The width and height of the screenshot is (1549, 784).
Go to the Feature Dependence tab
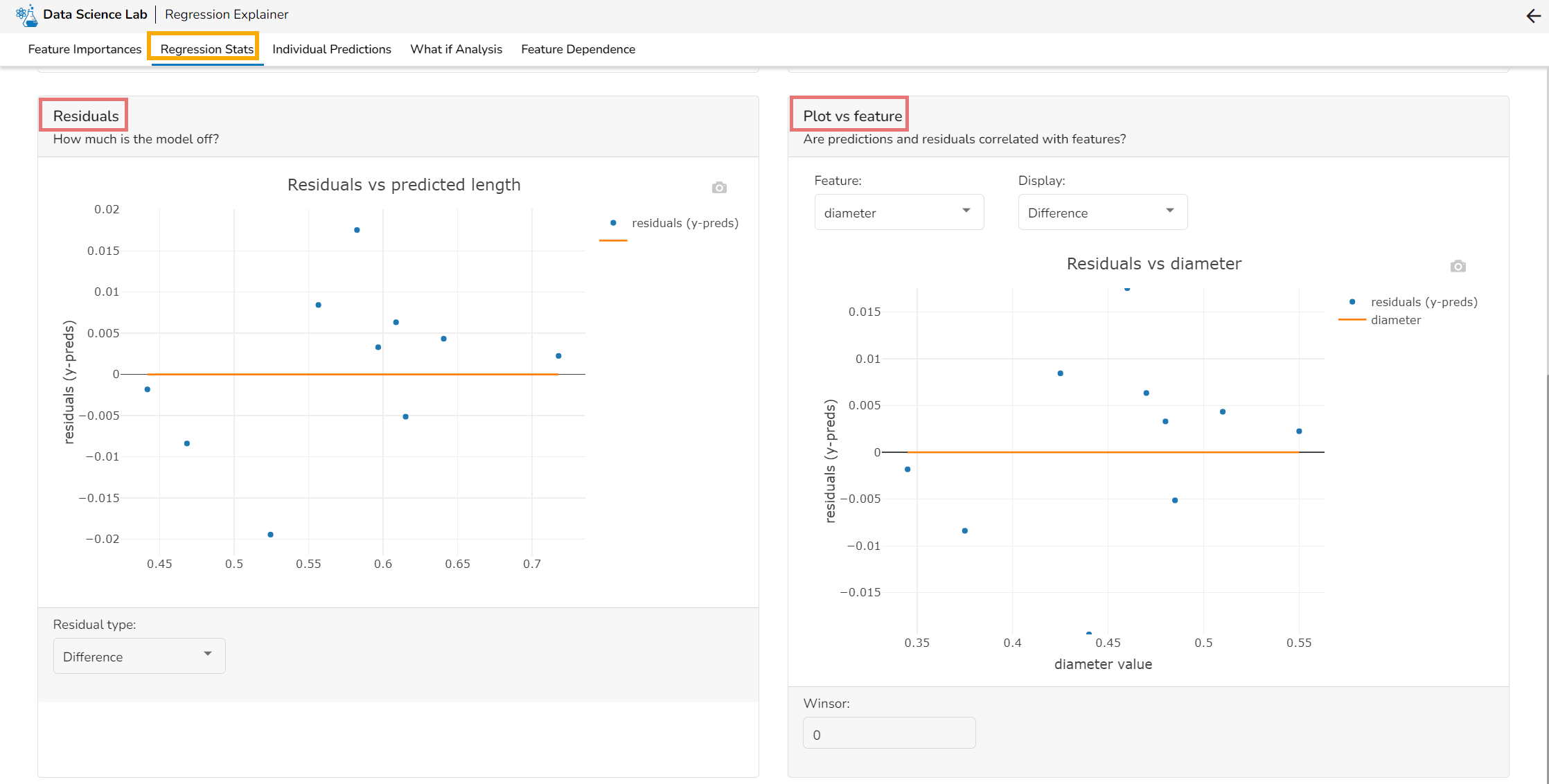[x=578, y=48]
